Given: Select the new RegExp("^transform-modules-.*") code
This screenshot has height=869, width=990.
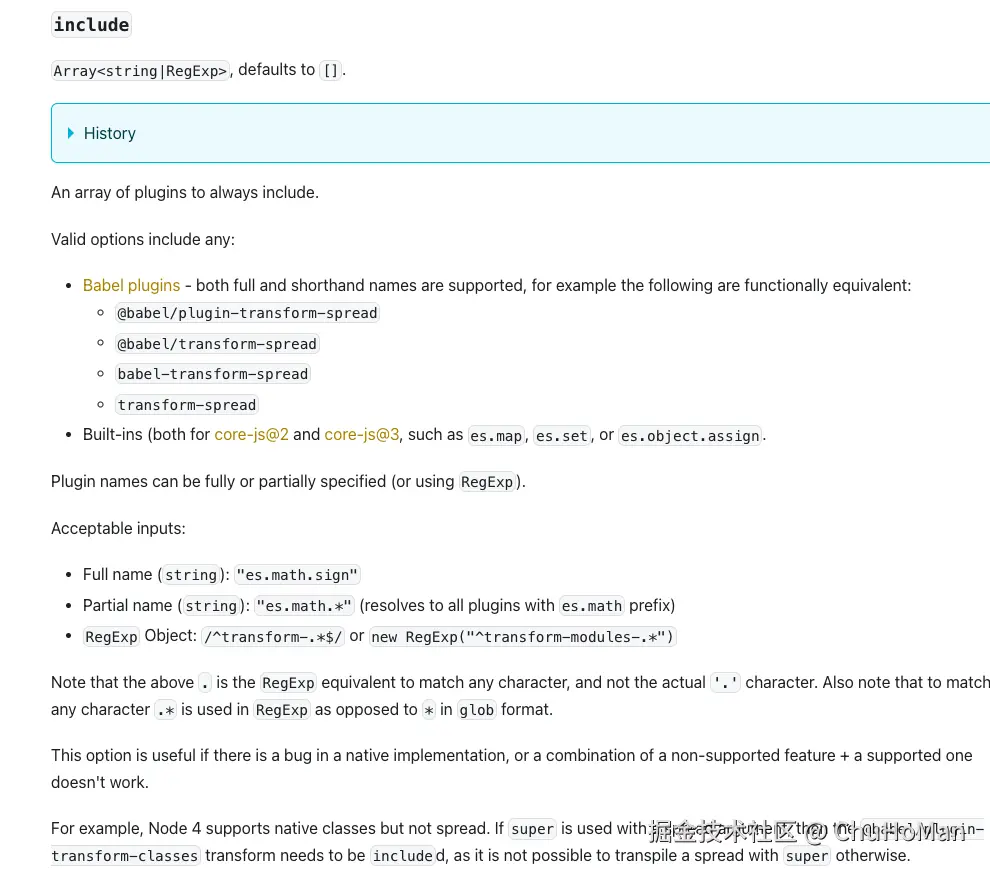Looking at the screenshot, I should click(523, 637).
